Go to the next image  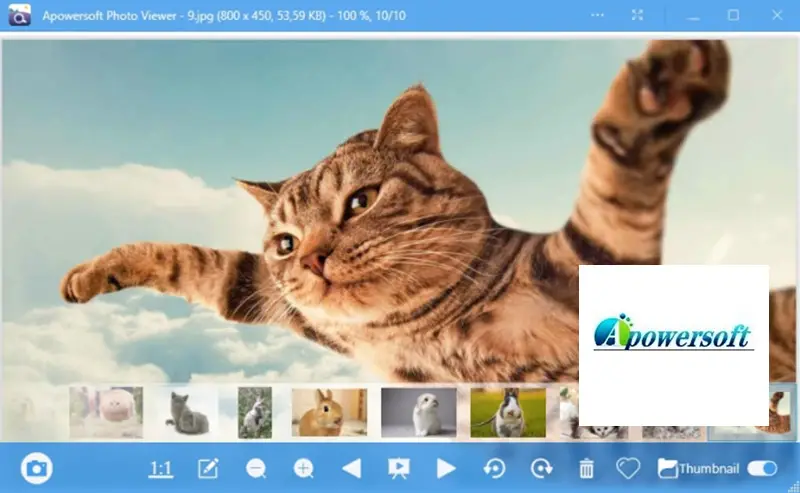tap(446, 469)
